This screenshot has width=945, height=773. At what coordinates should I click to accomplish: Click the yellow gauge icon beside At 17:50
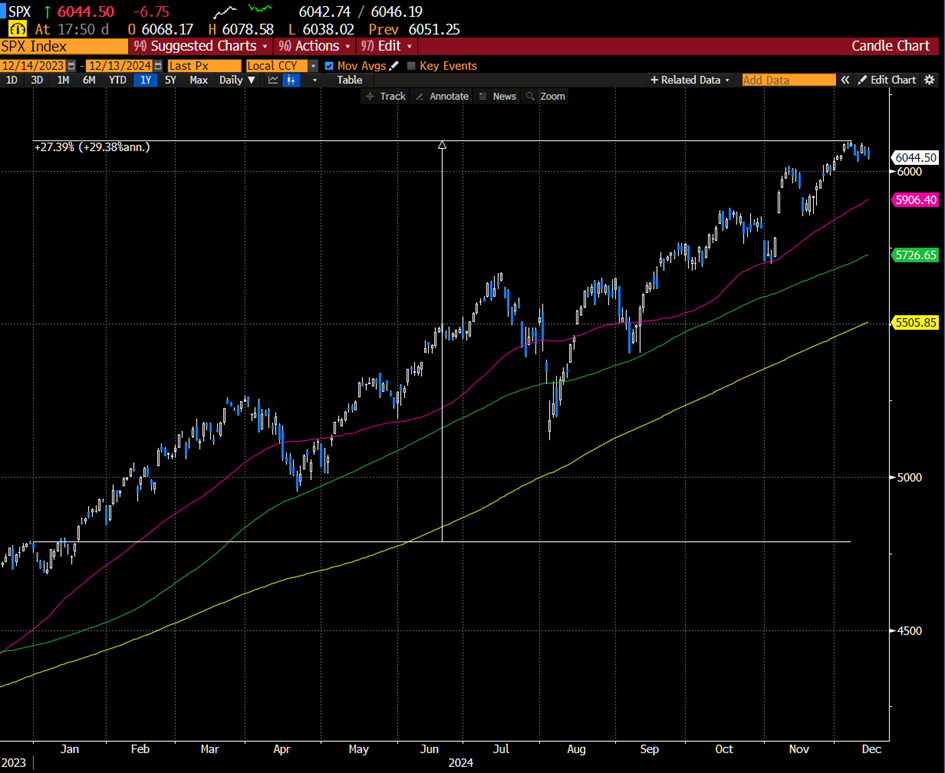[x=17, y=29]
